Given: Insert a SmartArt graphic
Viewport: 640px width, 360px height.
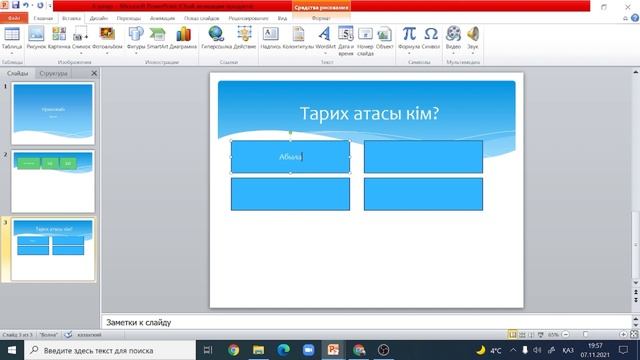Looking at the screenshot, I should pos(157,34).
